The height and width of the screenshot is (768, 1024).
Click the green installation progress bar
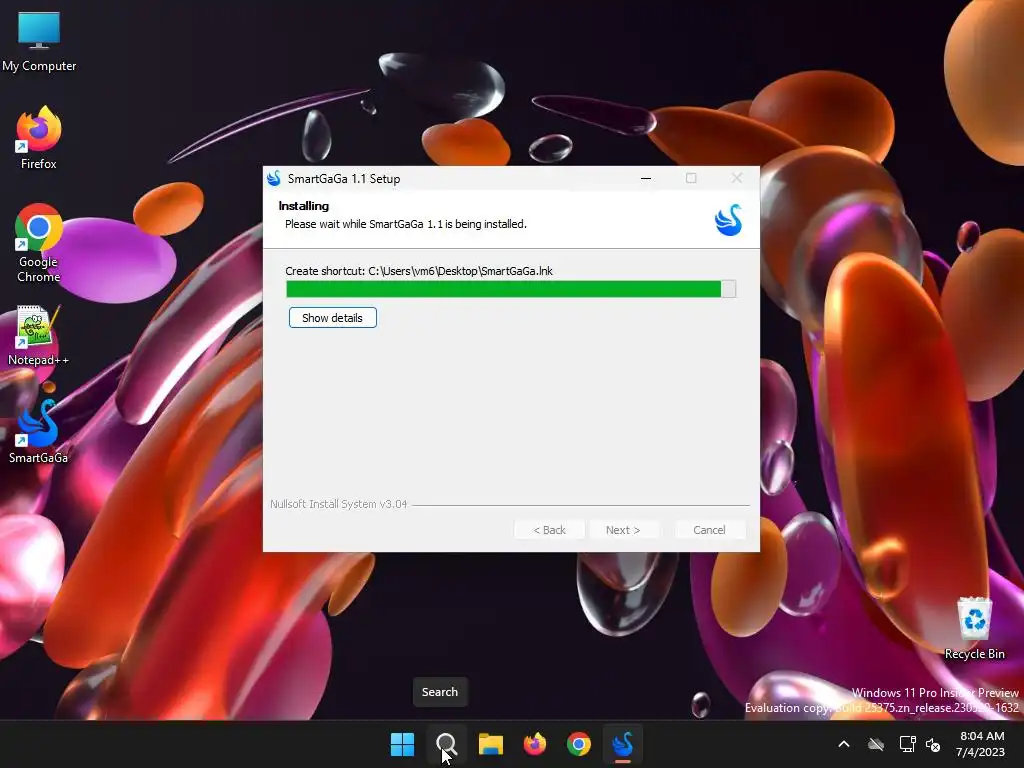pyautogui.click(x=511, y=289)
